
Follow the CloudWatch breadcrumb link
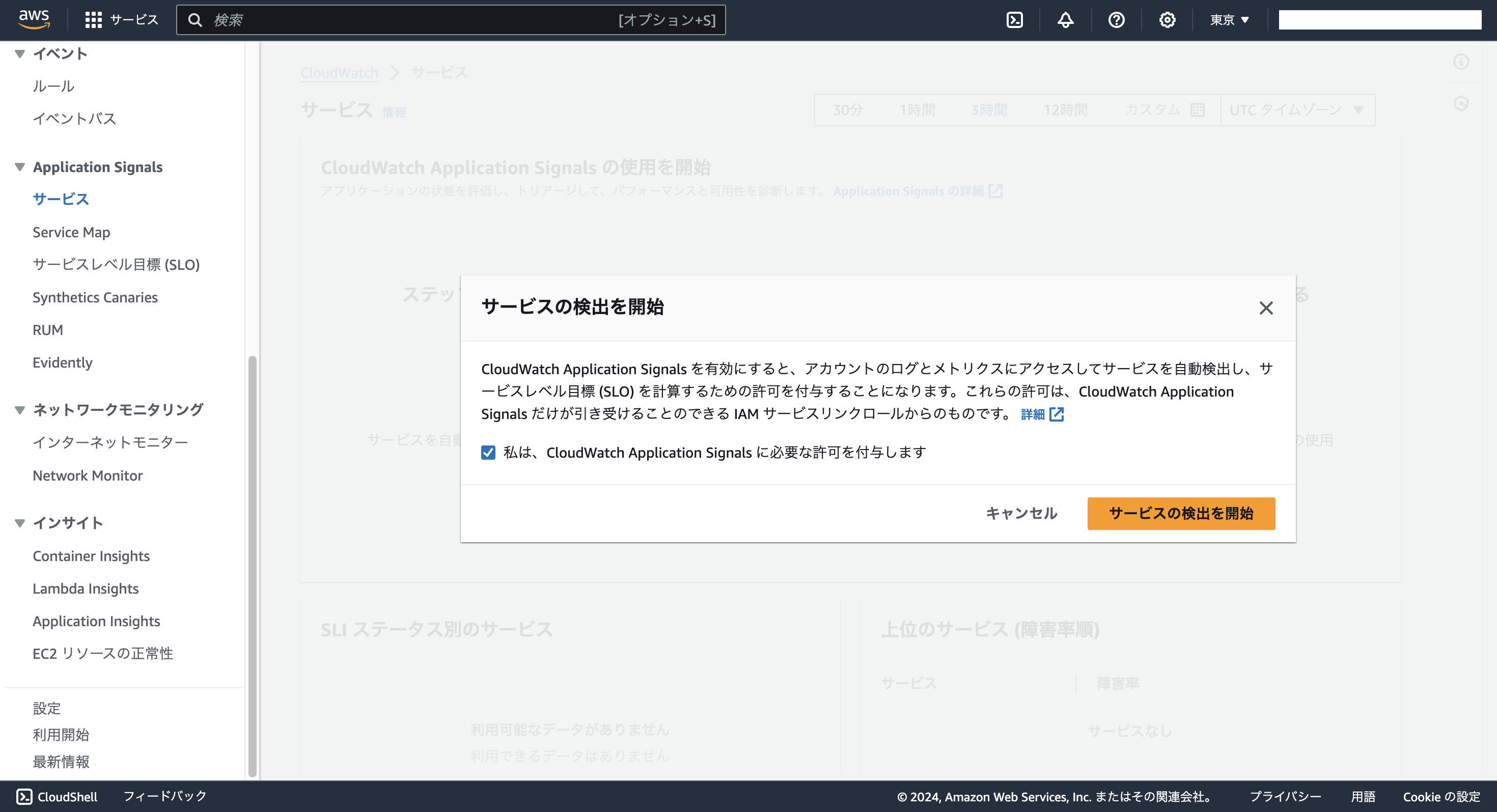[339, 73]
